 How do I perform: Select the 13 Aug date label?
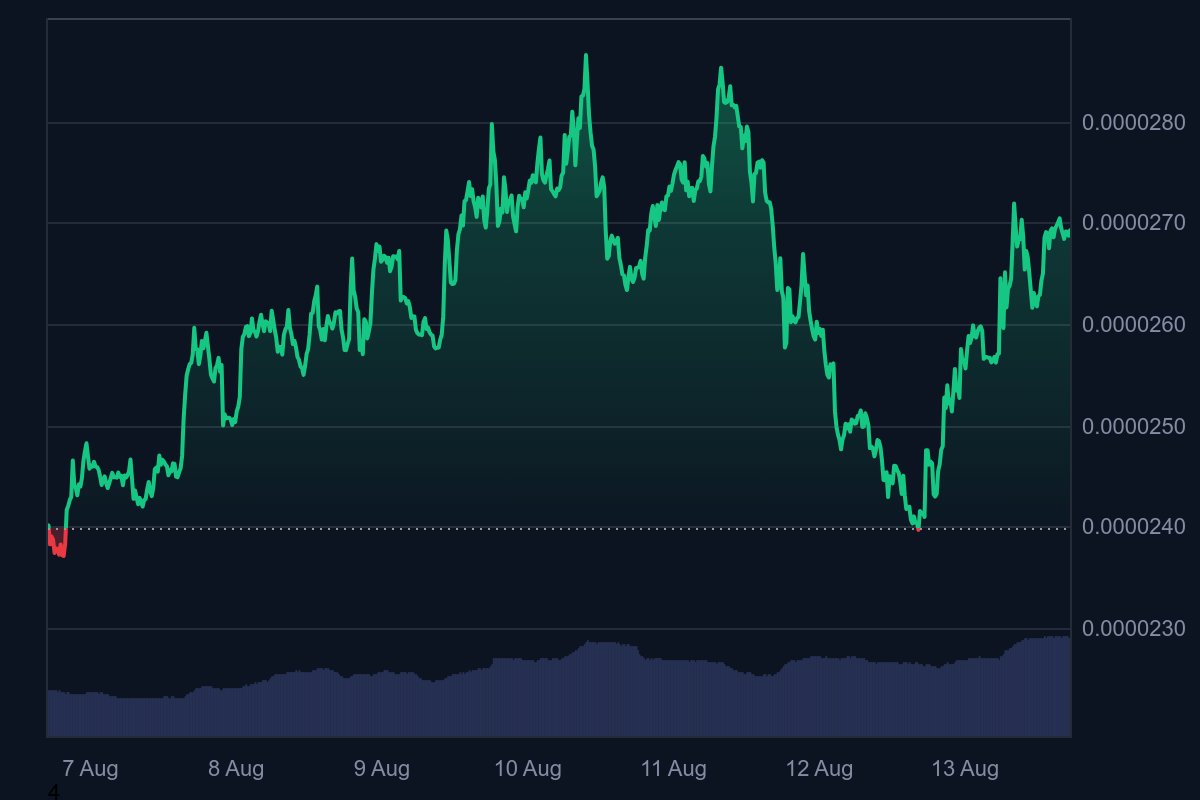point(966,769)
